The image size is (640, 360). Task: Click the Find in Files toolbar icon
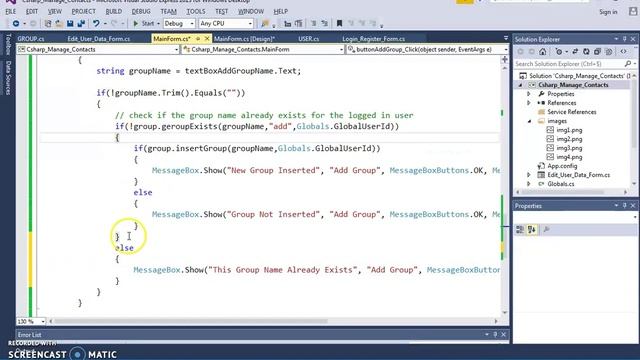(x=265, y=24)
